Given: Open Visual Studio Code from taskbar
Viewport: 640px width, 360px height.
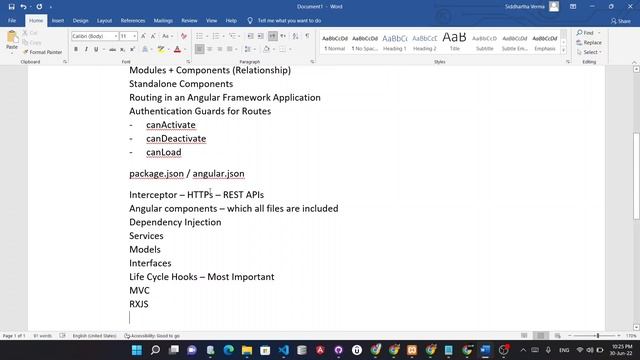Looking at the screenshot, I should (x=284, y=350).
